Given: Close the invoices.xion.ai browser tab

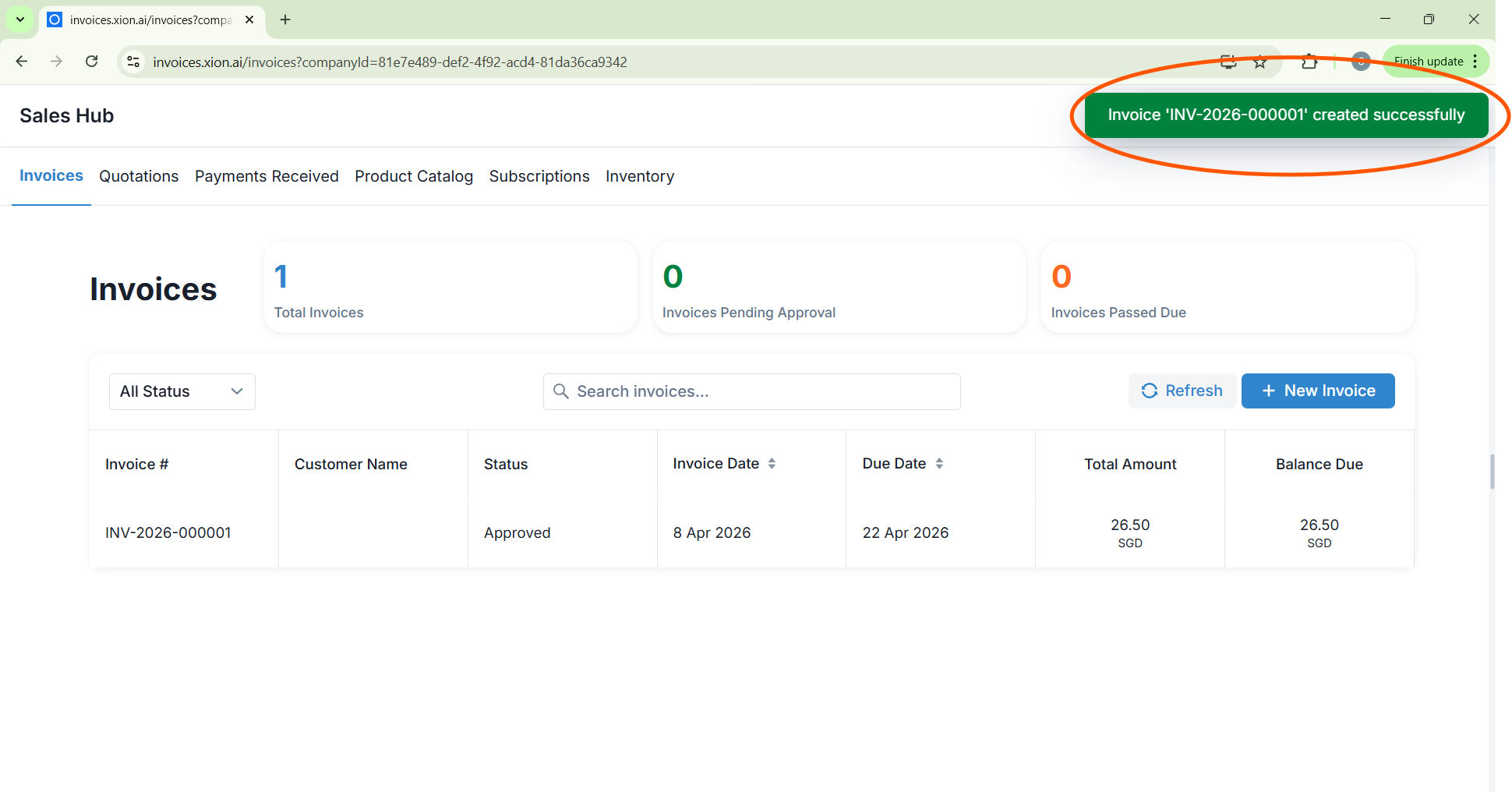Looking at the screenshot, I should pyautogui.click(x=249, y=19).
